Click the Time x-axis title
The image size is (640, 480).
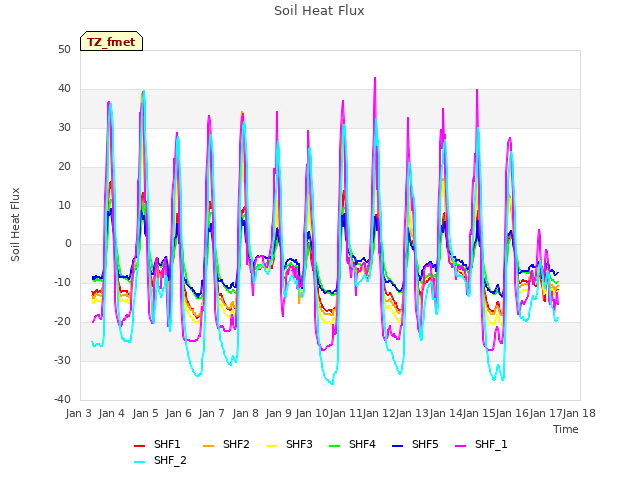566,429
